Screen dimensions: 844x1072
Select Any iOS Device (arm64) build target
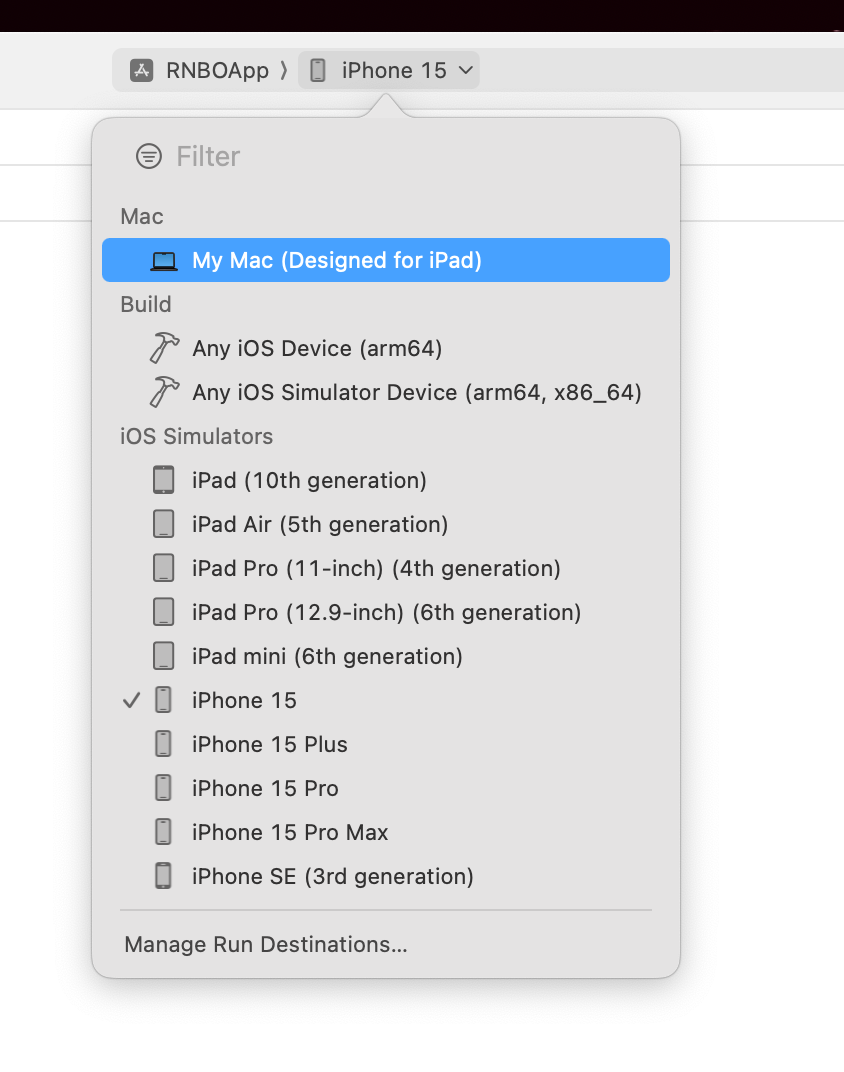(385, 348)
